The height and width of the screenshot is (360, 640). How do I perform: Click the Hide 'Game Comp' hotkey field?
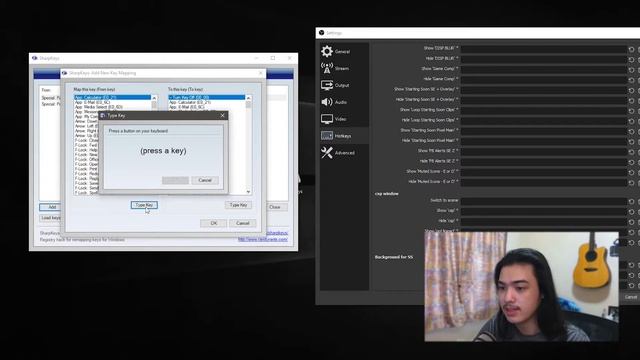(x=544, y=80)
